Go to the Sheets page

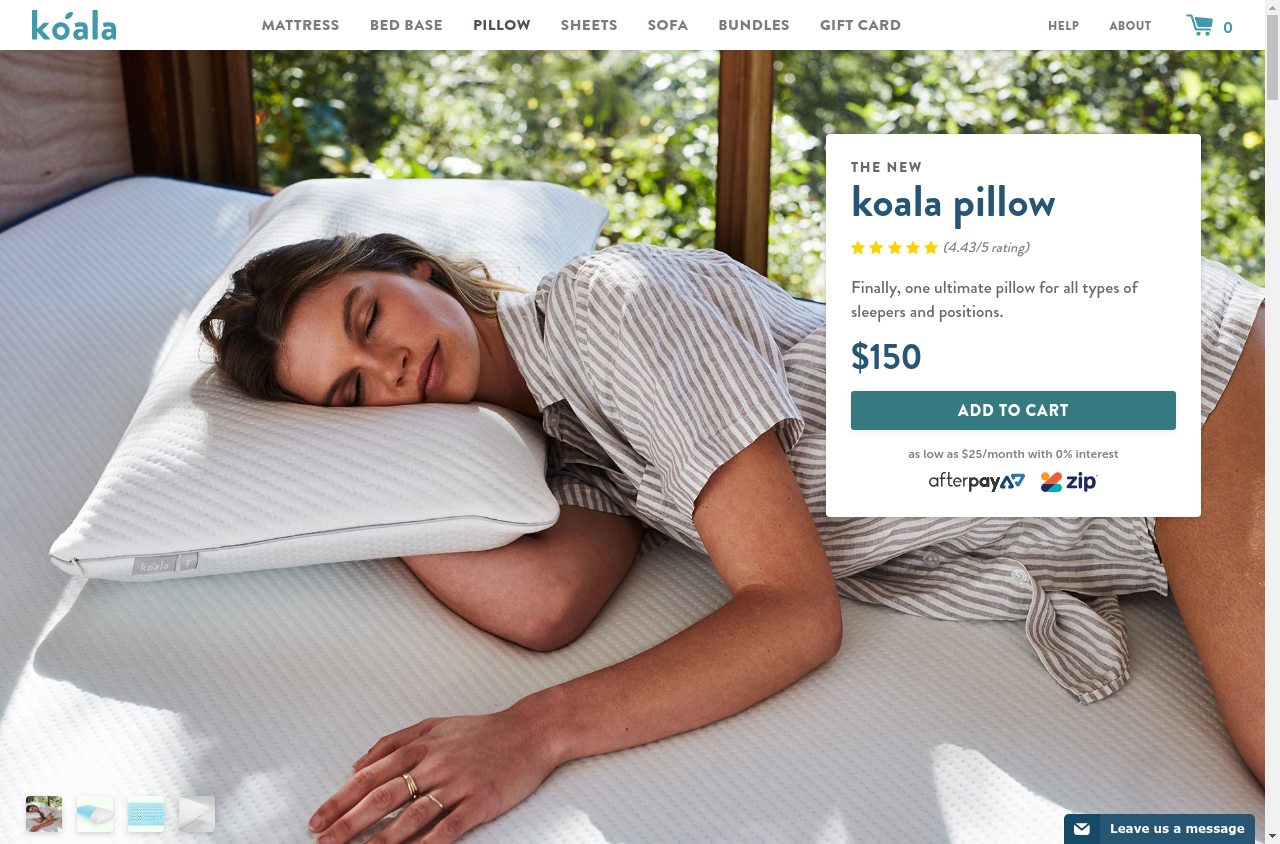(x=589, y=25)
